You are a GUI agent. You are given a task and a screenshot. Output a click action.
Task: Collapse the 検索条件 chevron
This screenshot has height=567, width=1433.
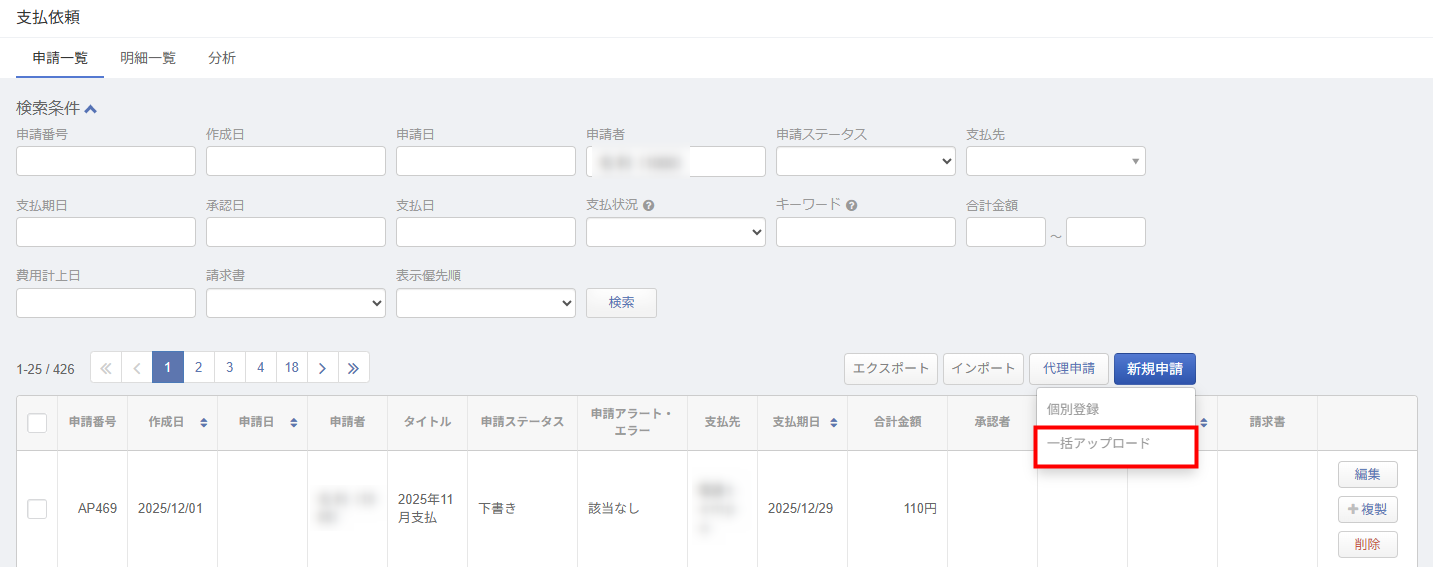click(91, 109)
